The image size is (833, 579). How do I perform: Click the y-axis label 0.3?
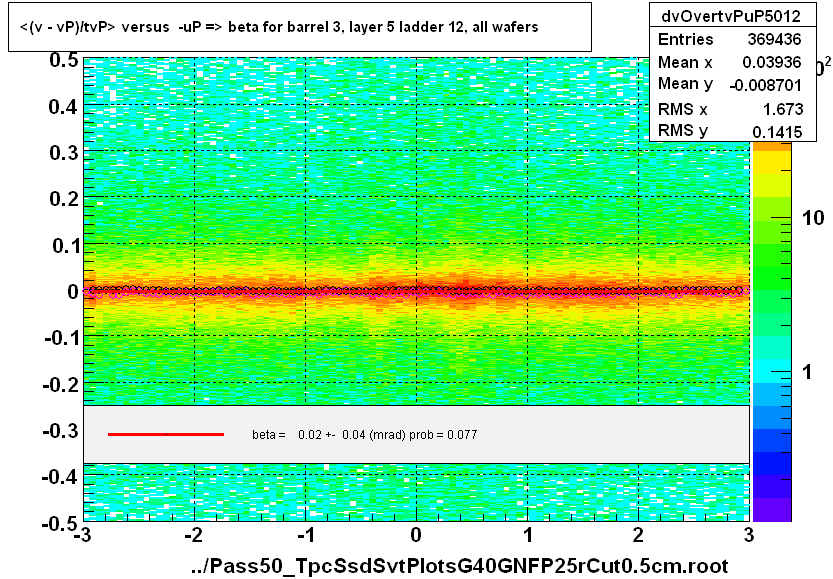click(x=63, y=153)
